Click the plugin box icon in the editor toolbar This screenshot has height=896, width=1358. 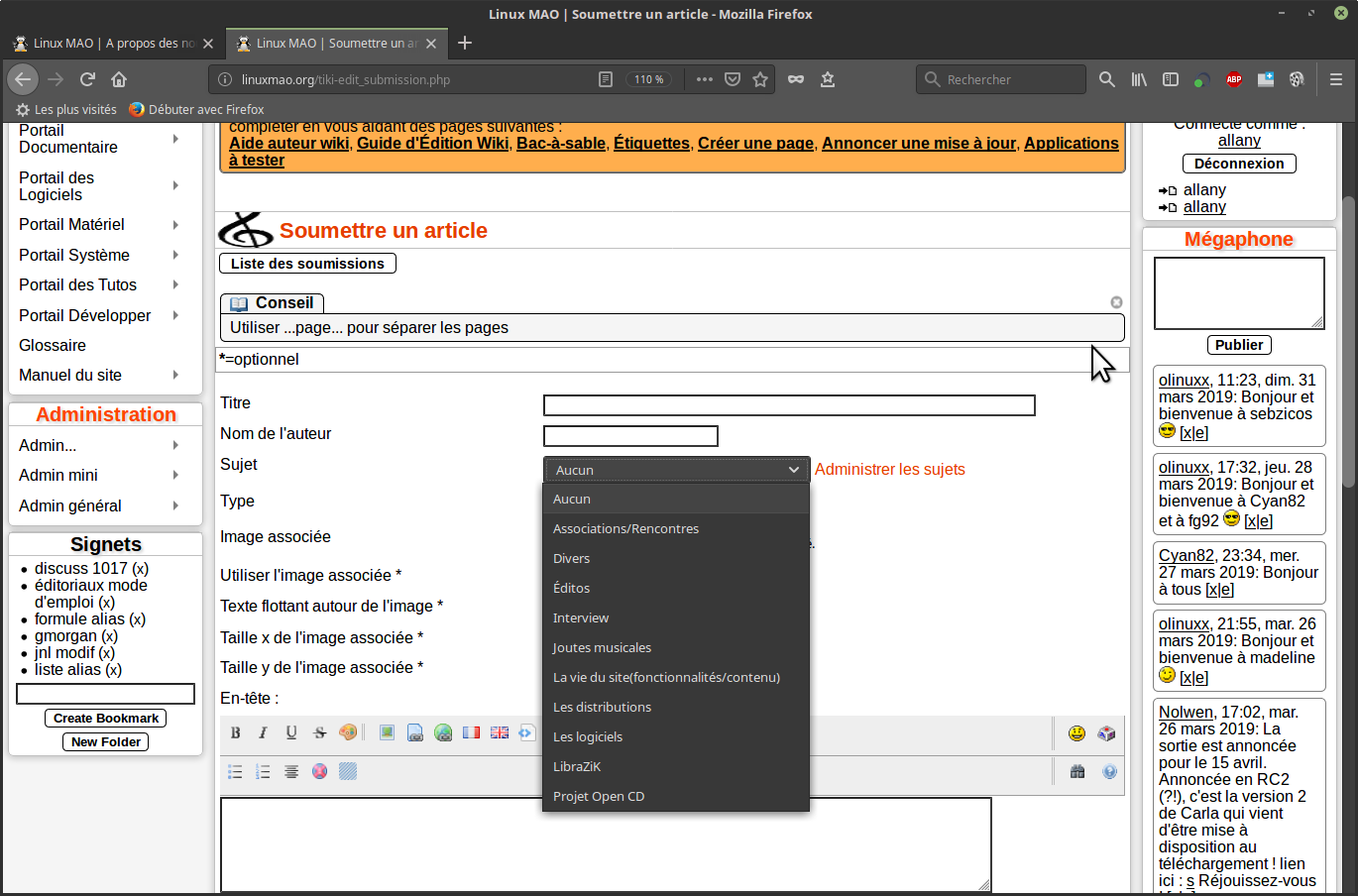point(1106,733)
